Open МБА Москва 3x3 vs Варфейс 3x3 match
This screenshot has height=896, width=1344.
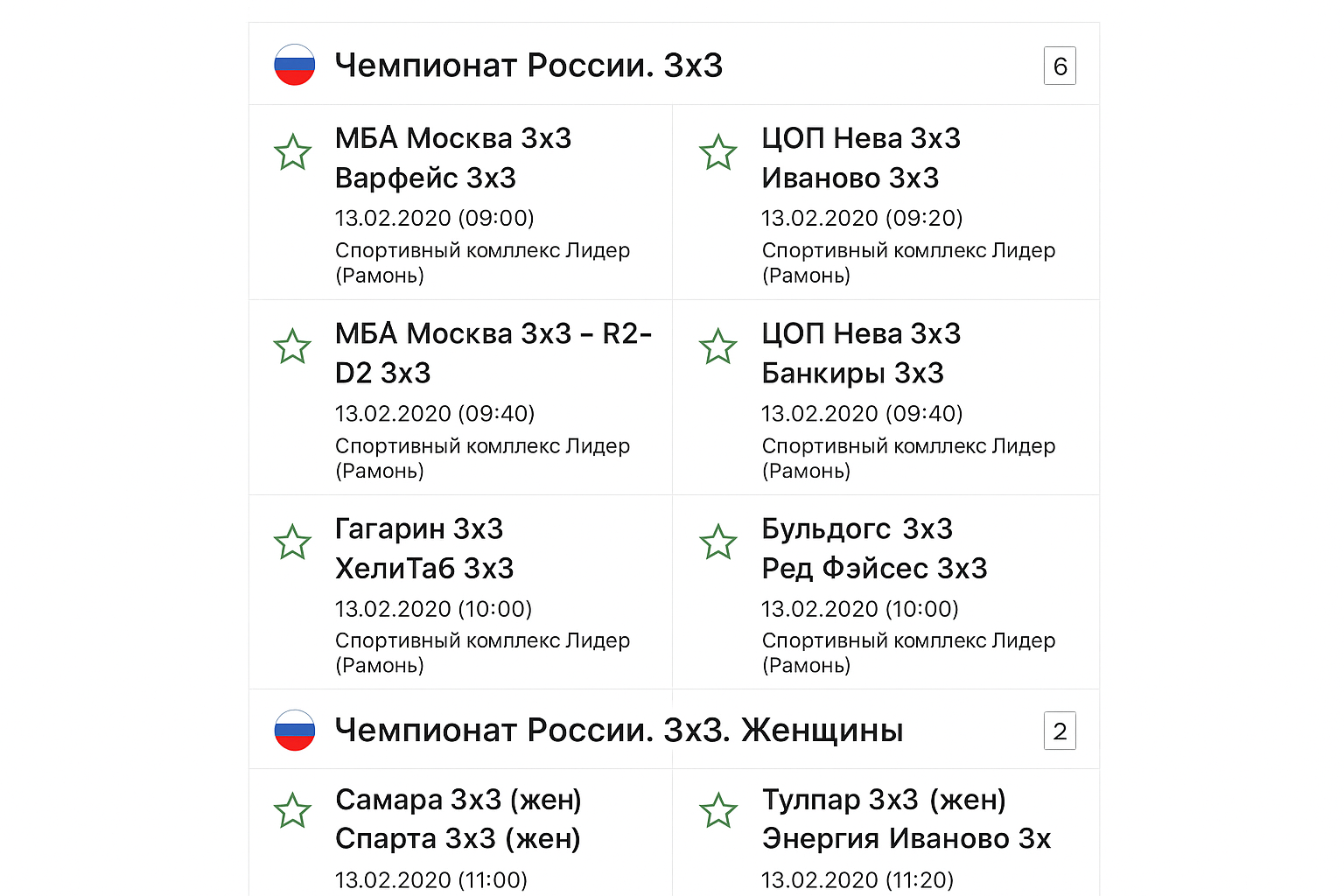pos(453,158)
